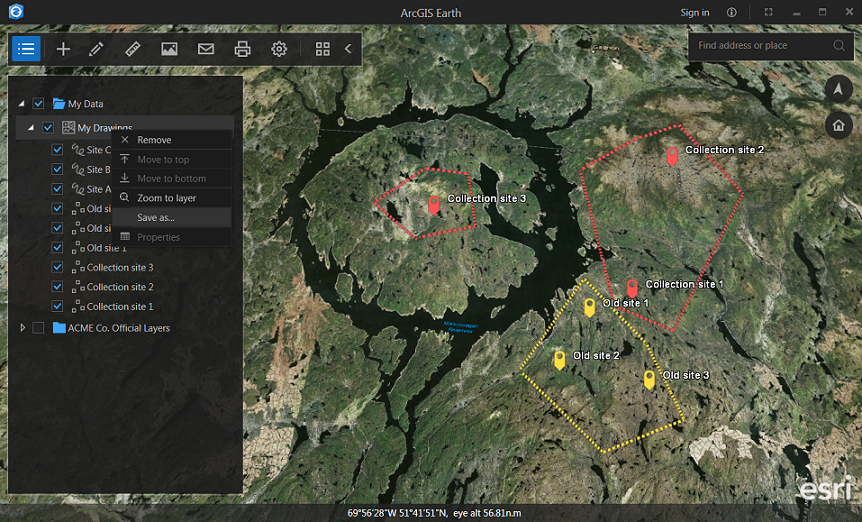
Task: Choose Move to top menu entry
Action: tap(172, 159)
